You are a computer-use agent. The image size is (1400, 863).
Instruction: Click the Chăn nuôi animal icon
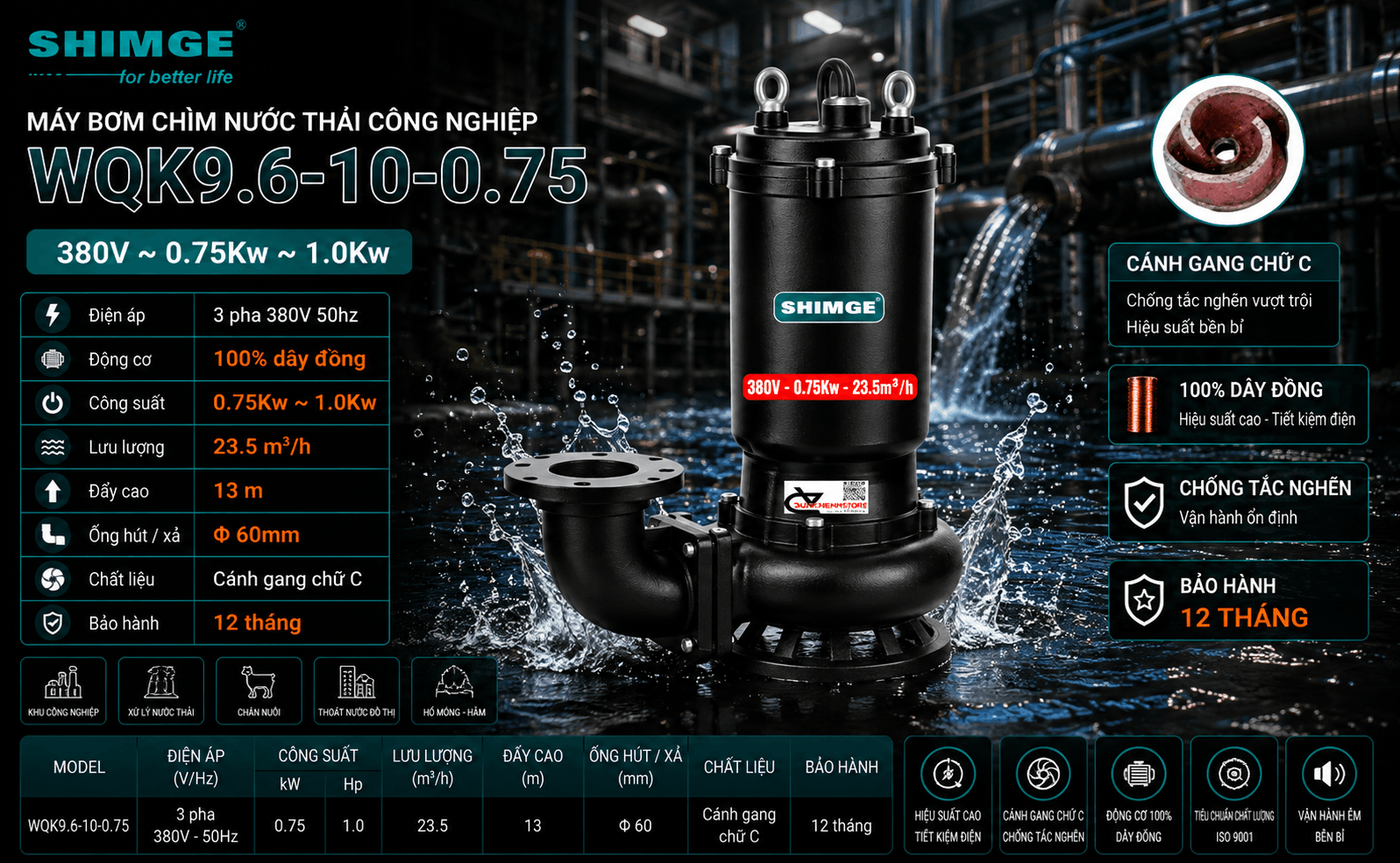[259, 683]
